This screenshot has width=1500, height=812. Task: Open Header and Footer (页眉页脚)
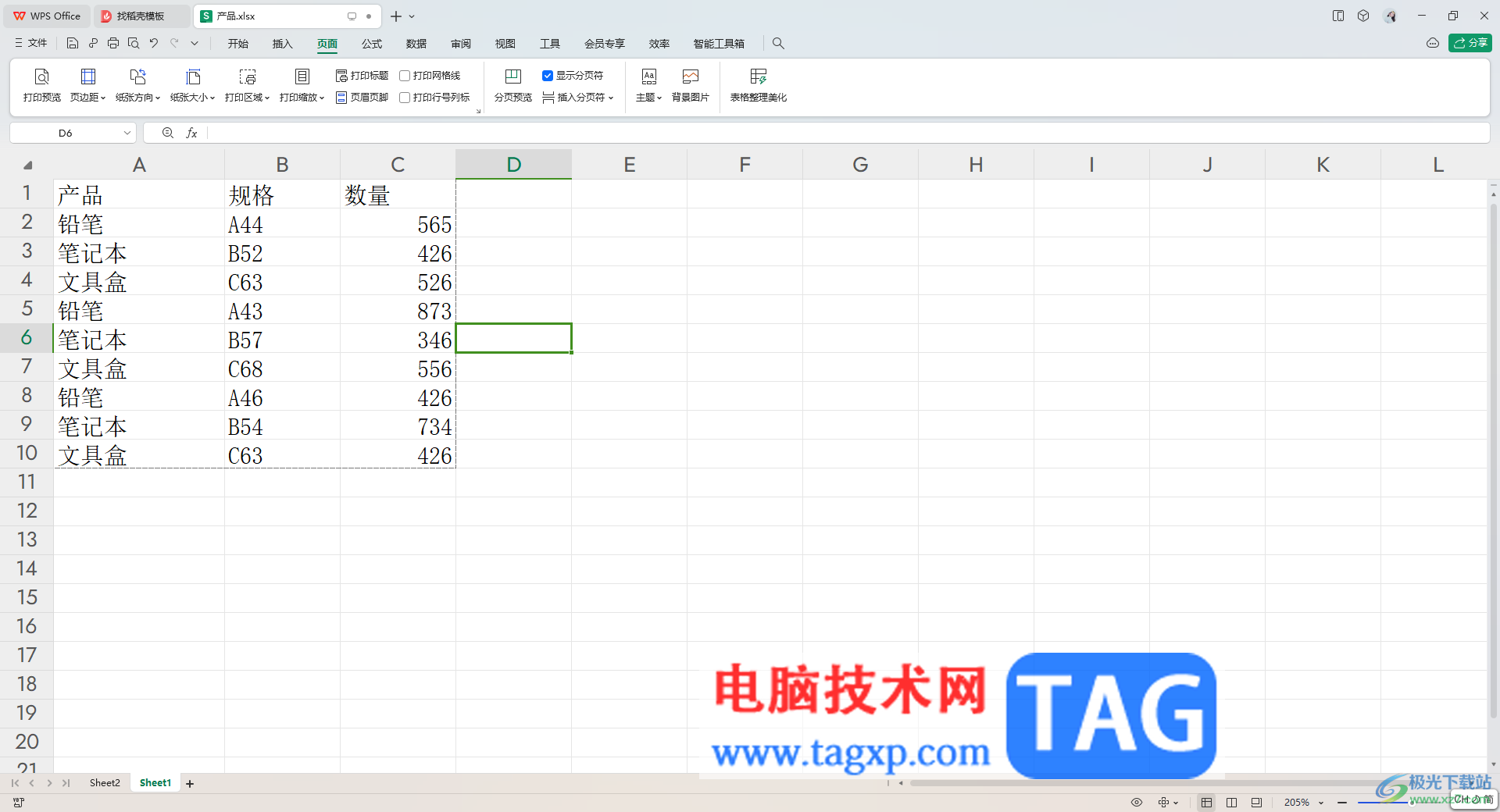pyautogui.click(x=362, y=98)
